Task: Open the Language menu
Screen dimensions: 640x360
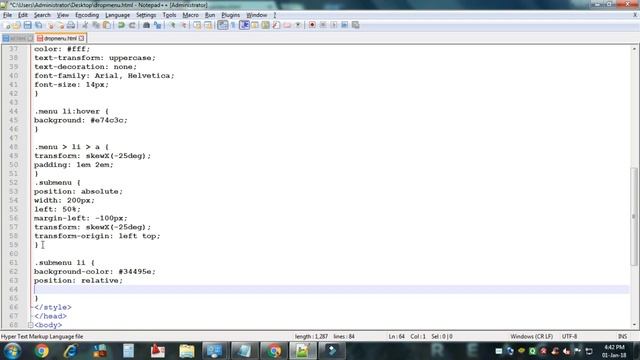Action: click(x=118, y=15)
